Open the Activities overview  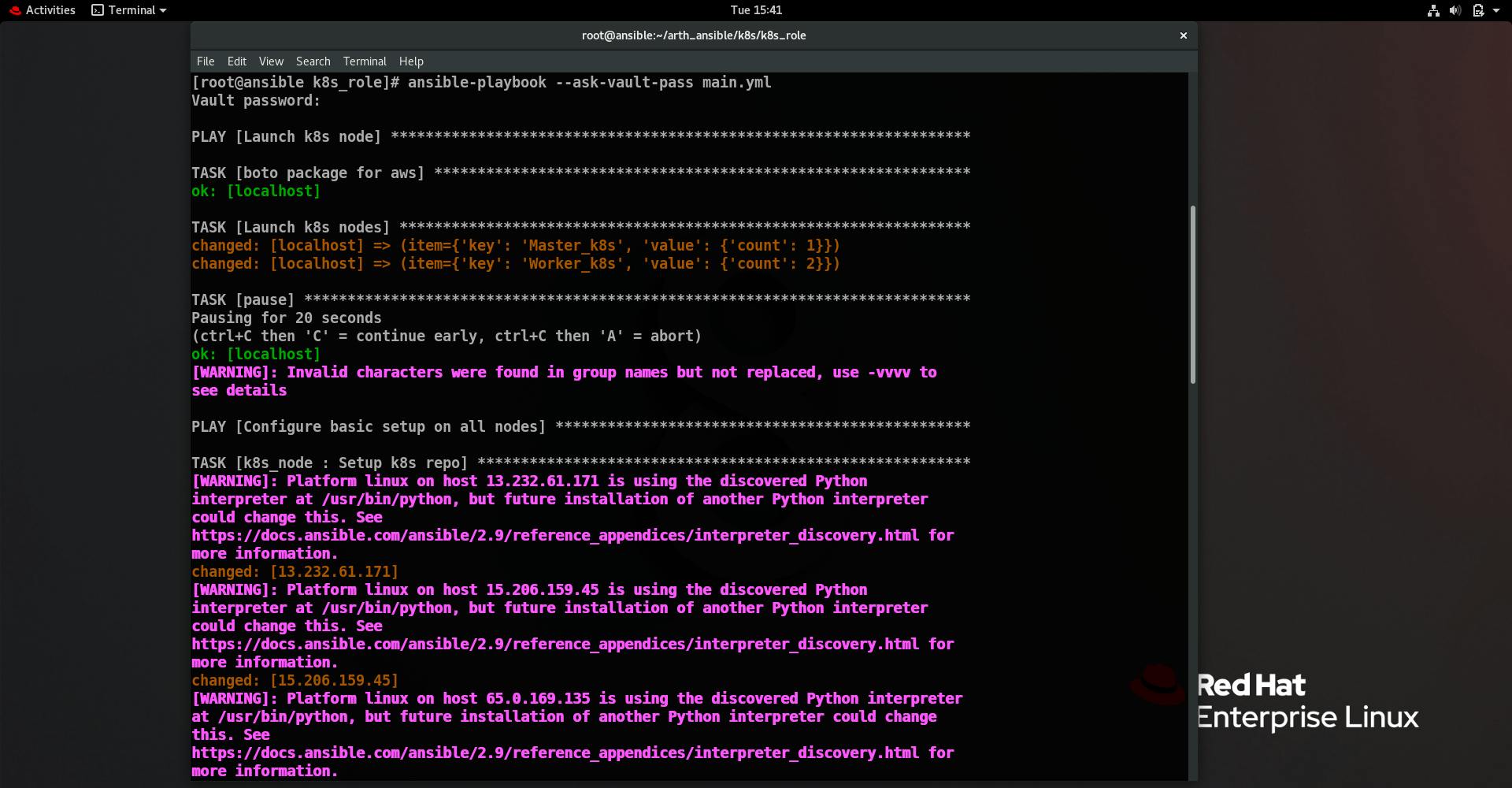(43, 10)
